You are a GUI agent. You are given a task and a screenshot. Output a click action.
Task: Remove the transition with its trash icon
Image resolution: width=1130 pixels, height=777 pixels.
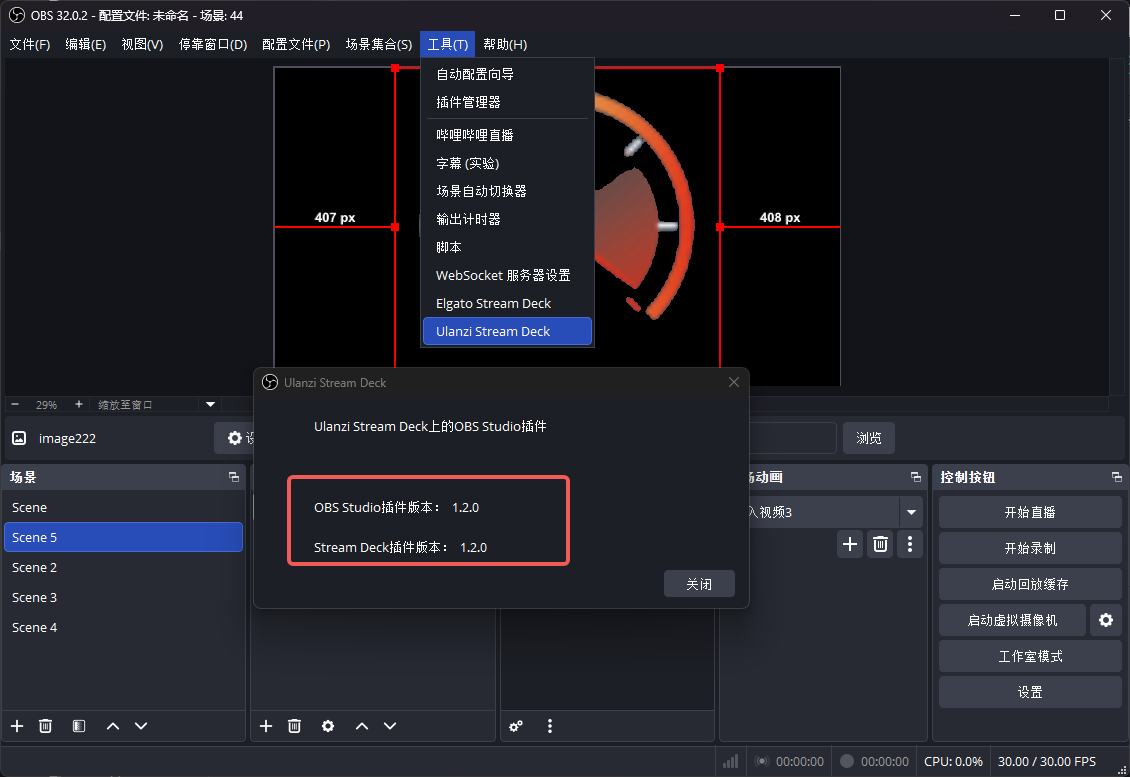[880, 544]
